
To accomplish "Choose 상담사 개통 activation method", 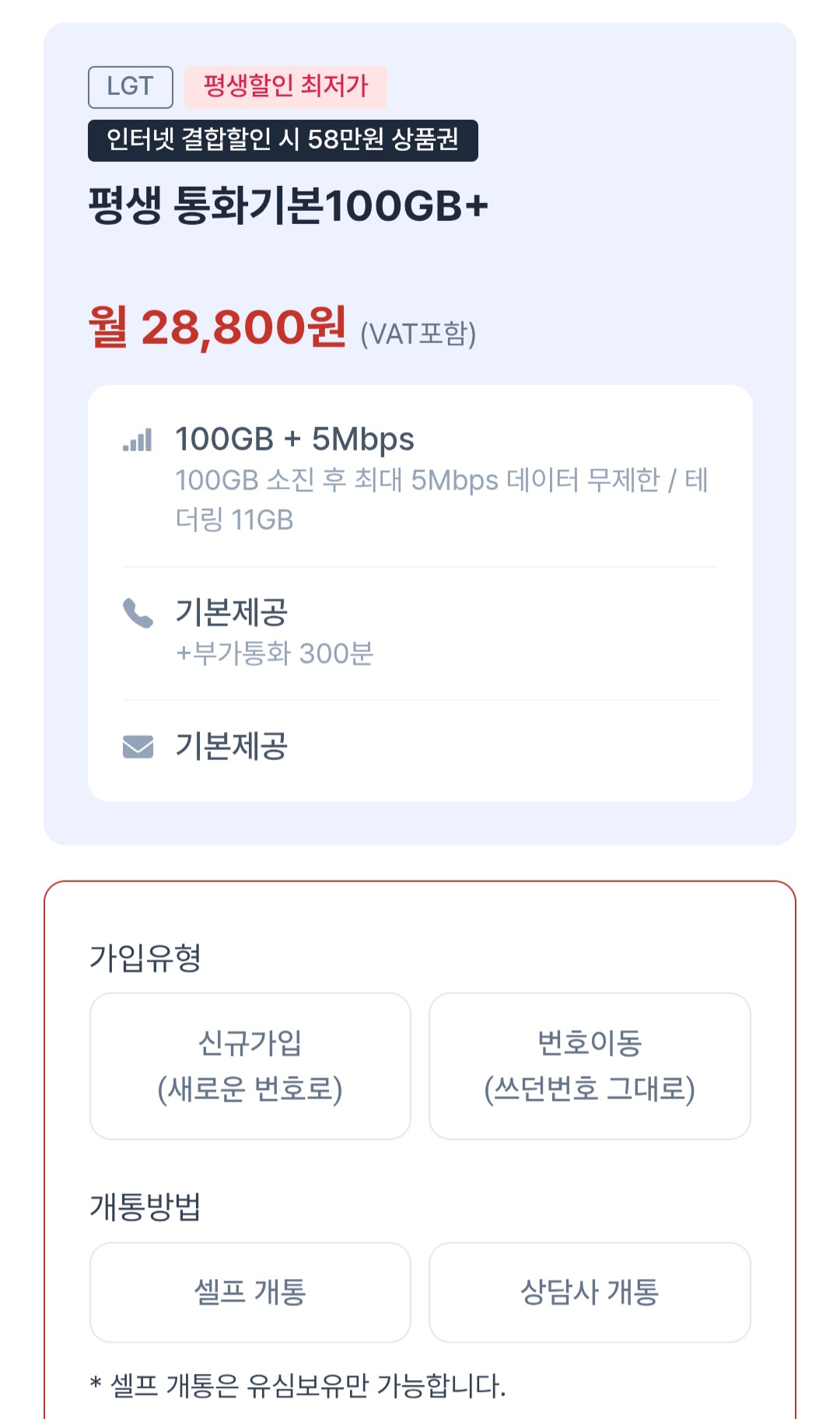I will point(590,1292).
